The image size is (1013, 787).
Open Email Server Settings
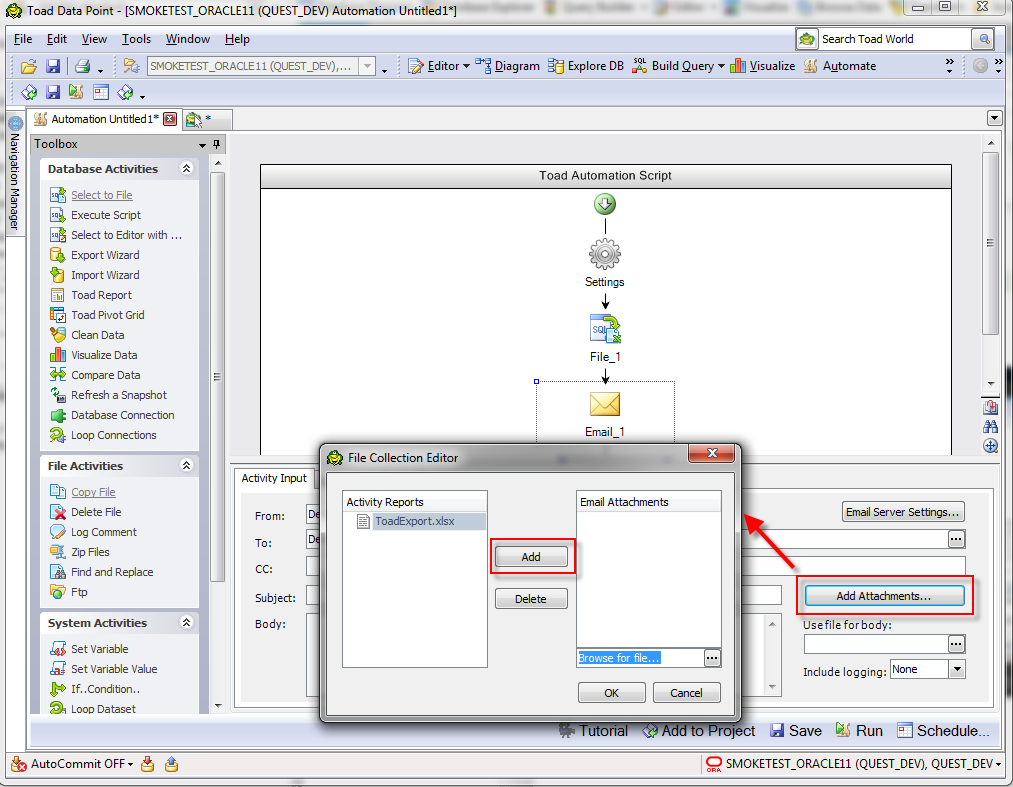pyautogui.click(x=903, y=512)
